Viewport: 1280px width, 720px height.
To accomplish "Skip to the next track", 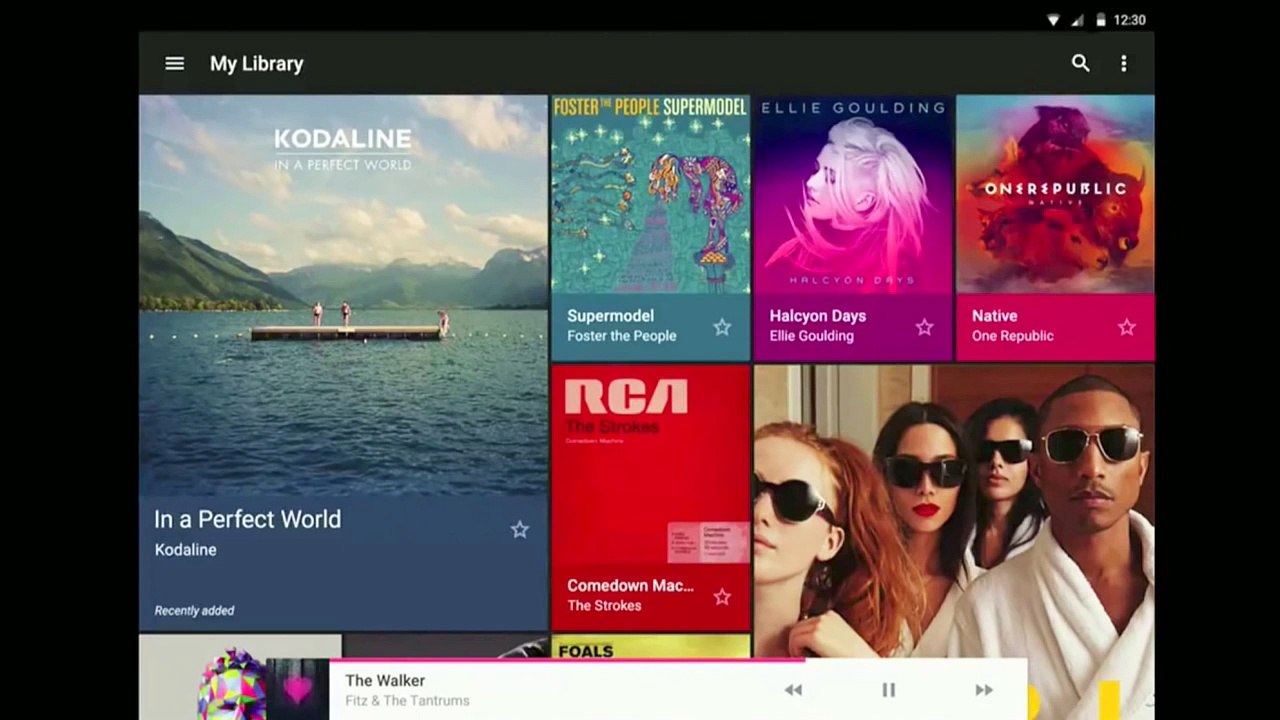I will [984, 690].
